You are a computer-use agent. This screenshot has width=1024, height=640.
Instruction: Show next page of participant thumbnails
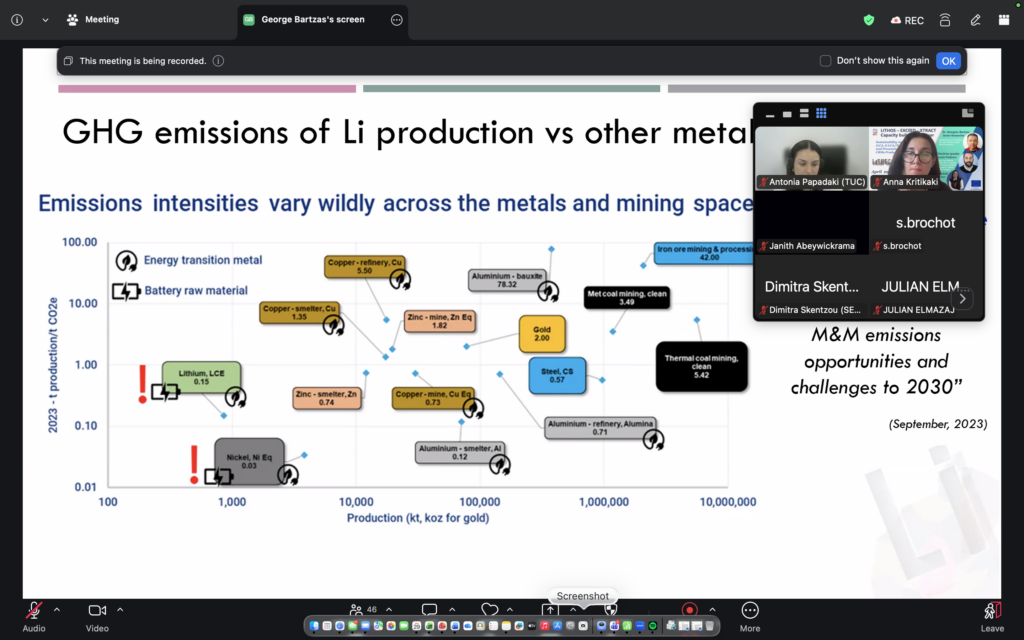pos(962,298)
